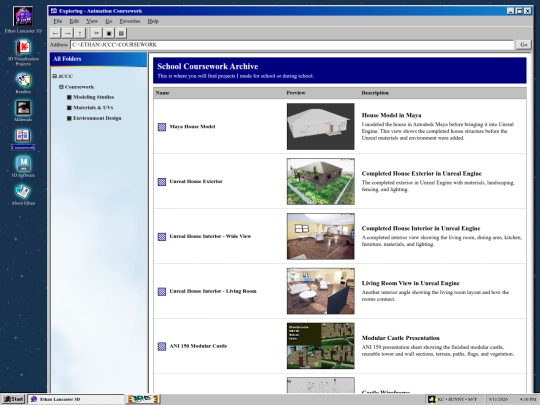540x405 pixels.
Task: Click the Living Room View in Unreal Engine heading
Action: (411, 283)
